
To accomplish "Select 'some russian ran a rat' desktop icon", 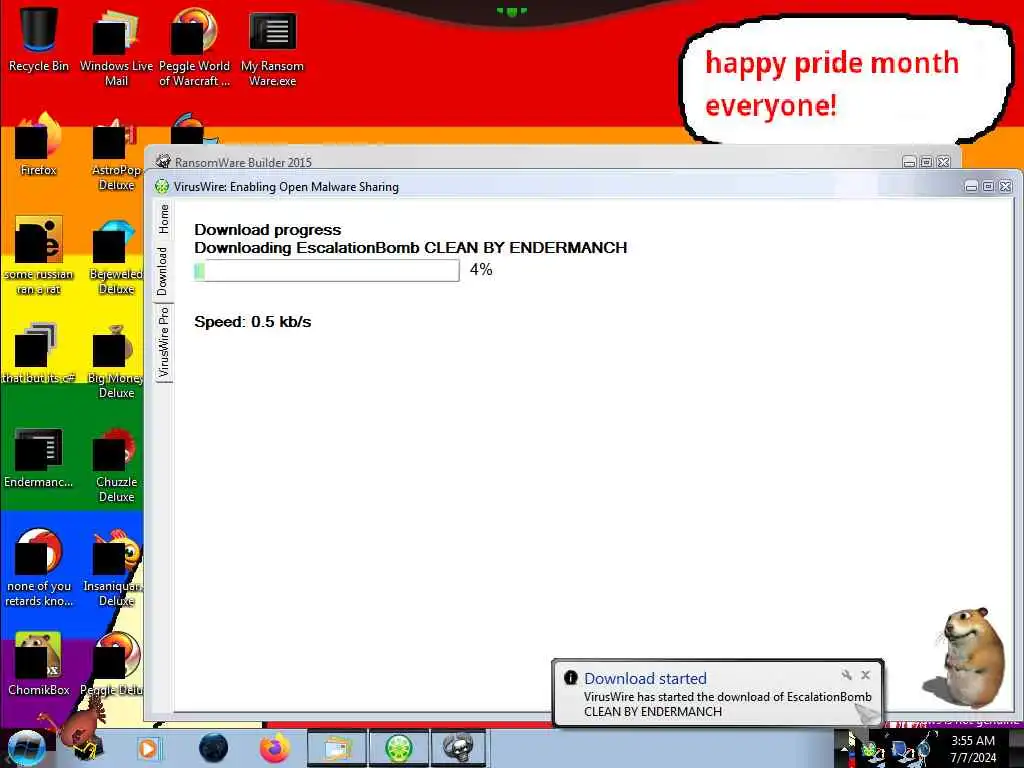I will click(x=39, y=255).
